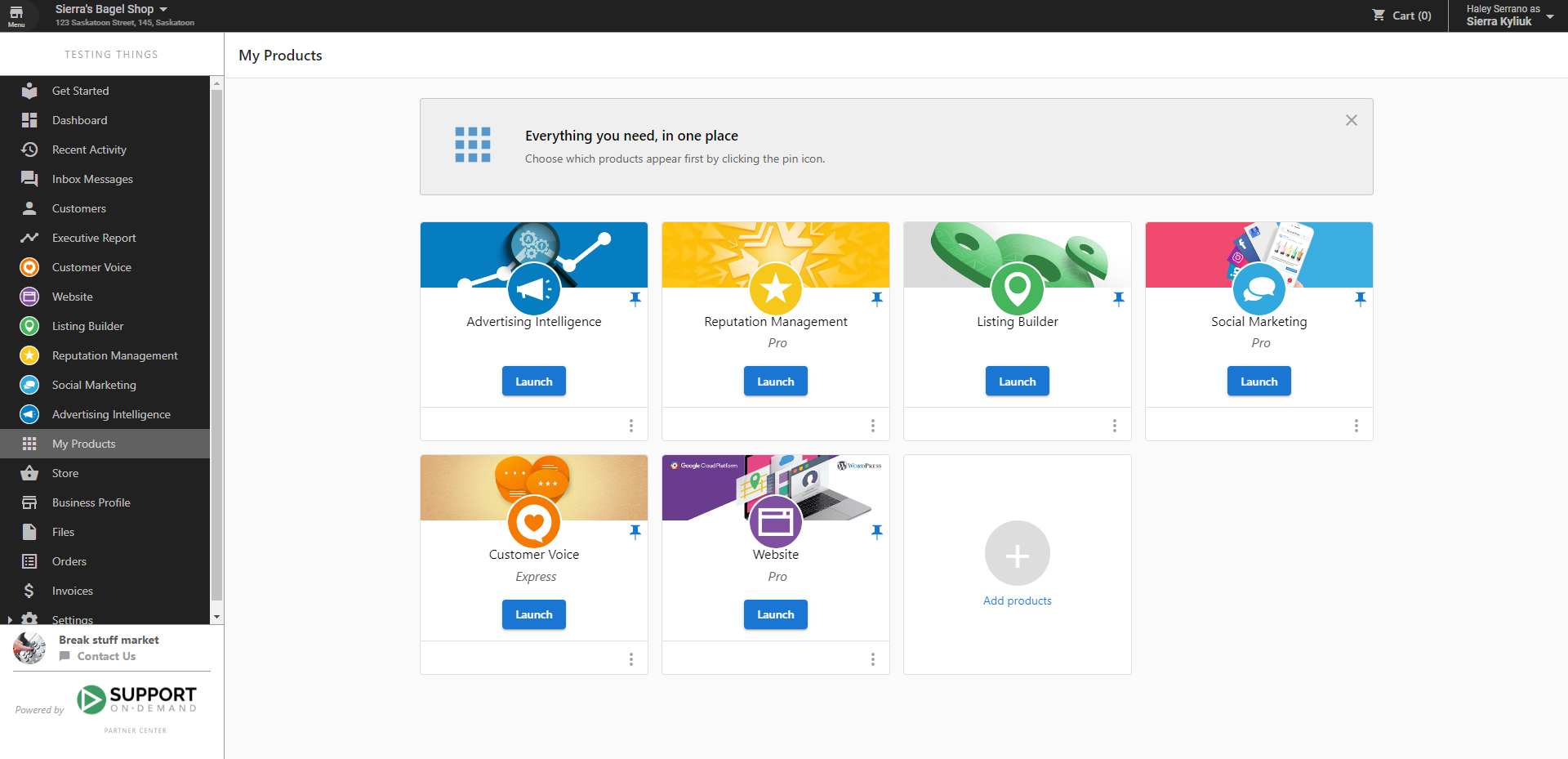1568x759 pixels.
Task: Click the Website card browser icon
Action: coord(776,521)
